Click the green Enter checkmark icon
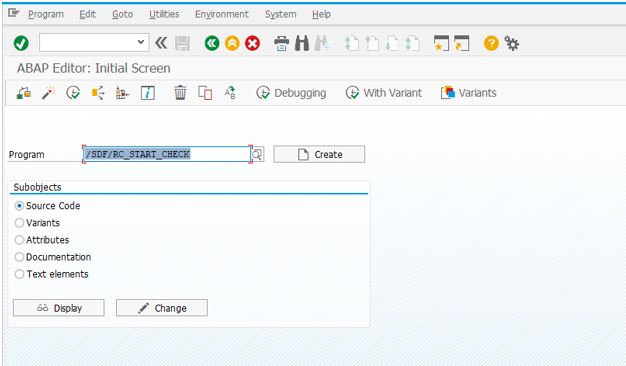Image resolution: width=626 pixels, height=366 pixels. (x=21, y=43)
